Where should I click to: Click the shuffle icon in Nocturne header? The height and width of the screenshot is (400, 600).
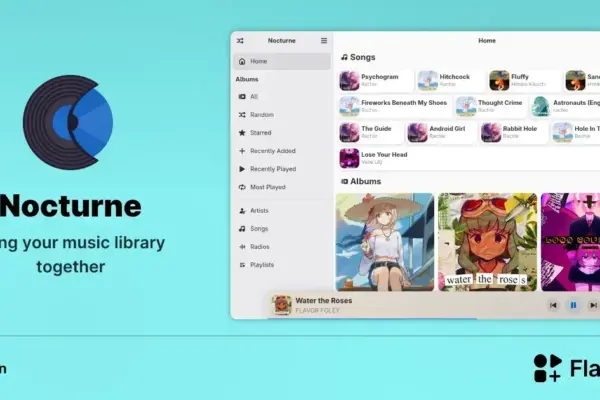click(x=240, y=41)
